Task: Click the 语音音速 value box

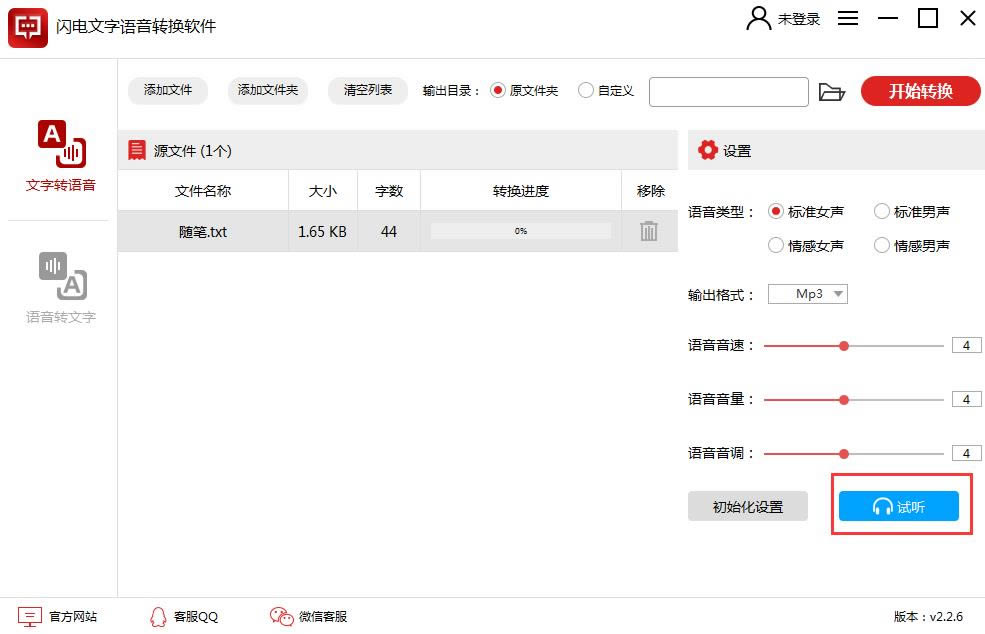Action: (x=967, y=345)
